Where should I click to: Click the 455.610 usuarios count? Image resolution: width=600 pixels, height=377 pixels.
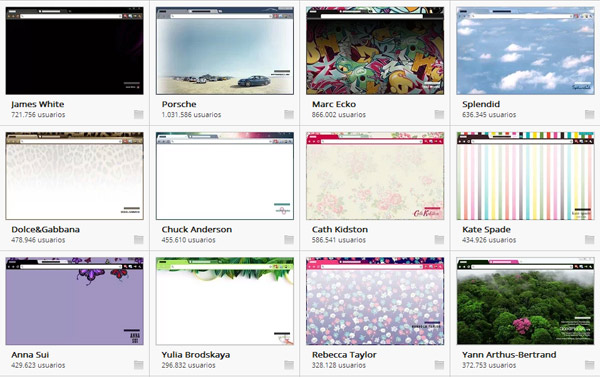[188, 240]
